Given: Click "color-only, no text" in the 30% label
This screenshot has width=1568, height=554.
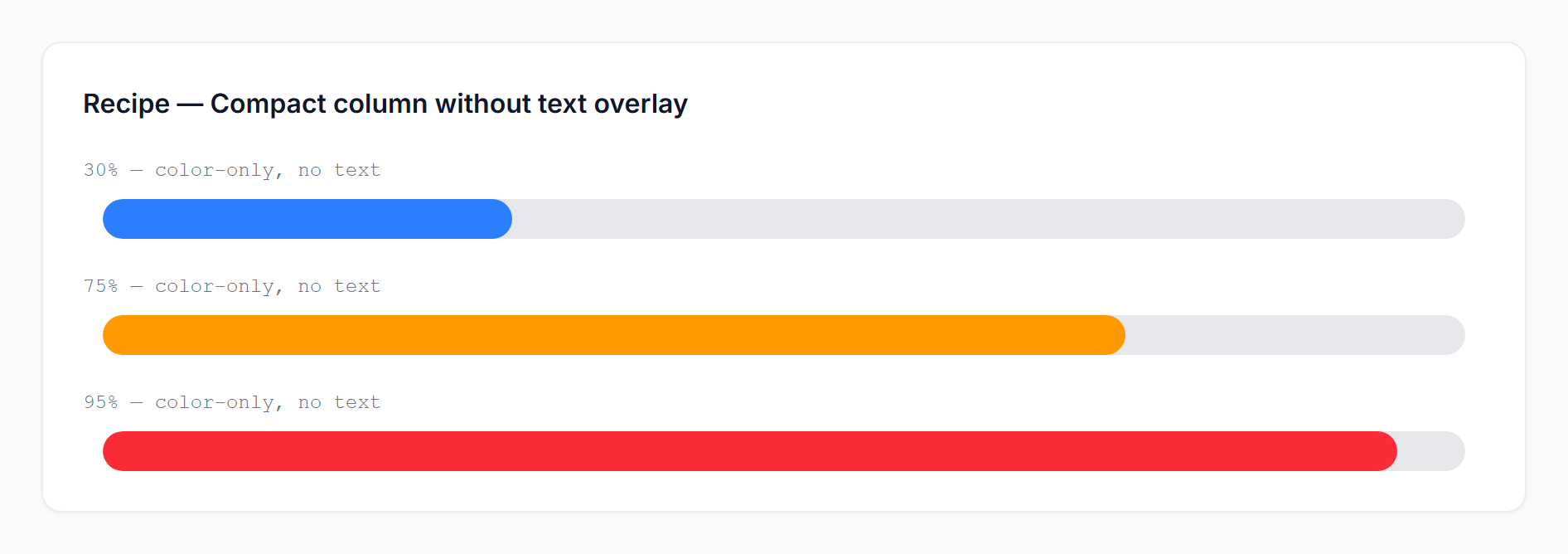Looking at the screenshot, I should [x=268, y=170].
